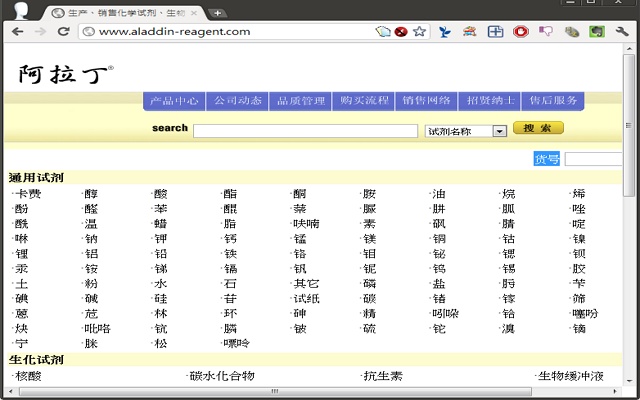Open the 胺 reagent category link
Image resolution: width=640 pixels, height=400 pixels.
[369, 194]
